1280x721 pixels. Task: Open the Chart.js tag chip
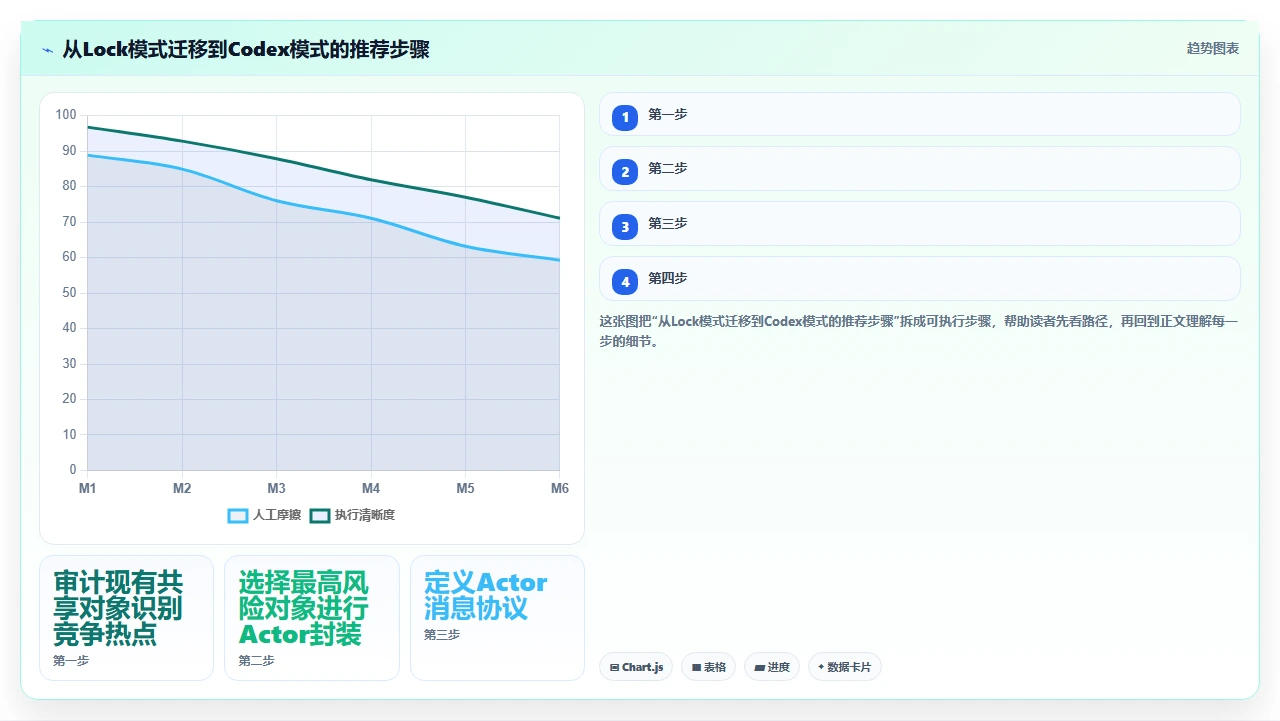point(636,667)
